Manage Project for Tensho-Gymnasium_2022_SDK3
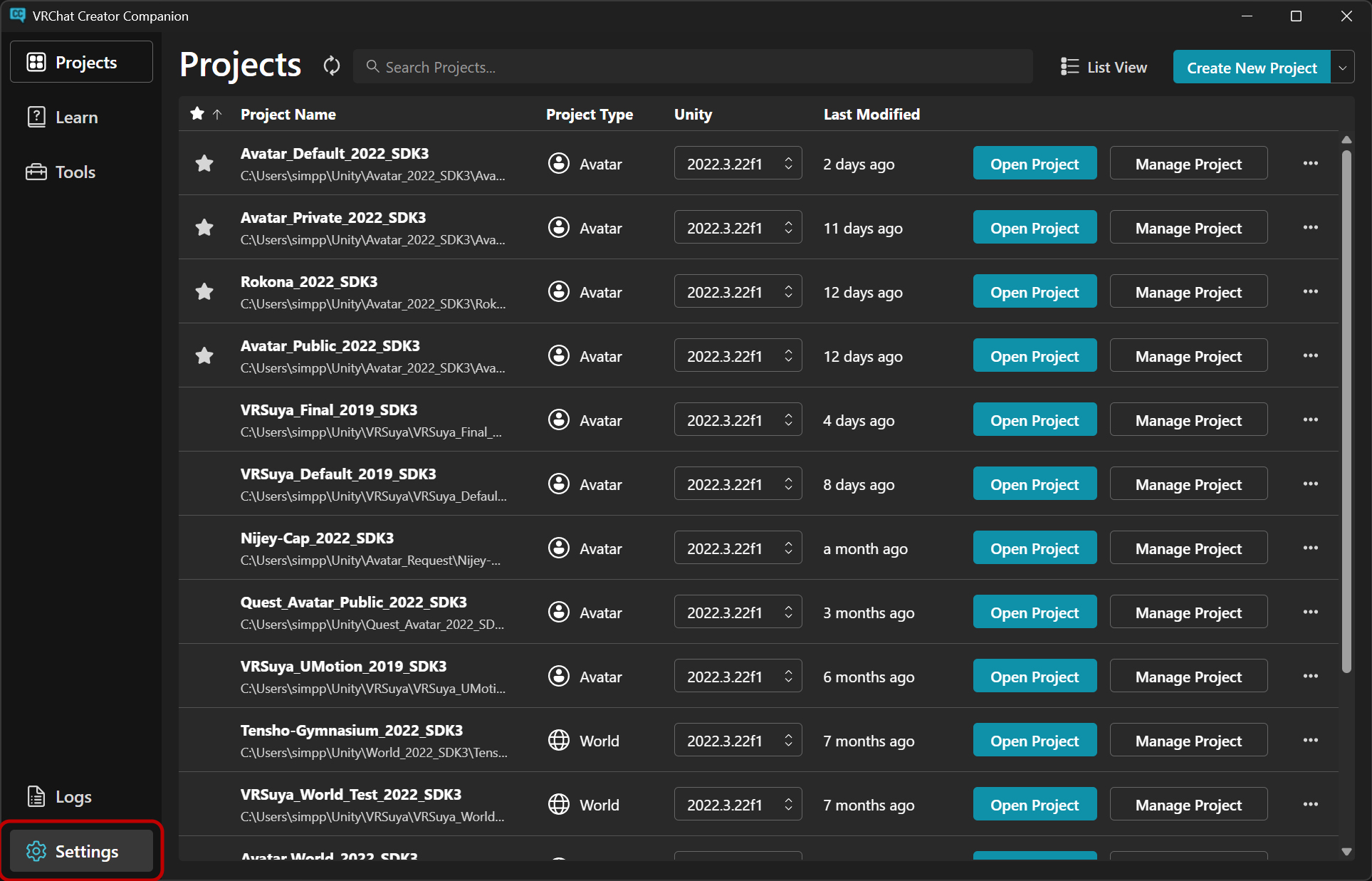 pos(1188,741)
